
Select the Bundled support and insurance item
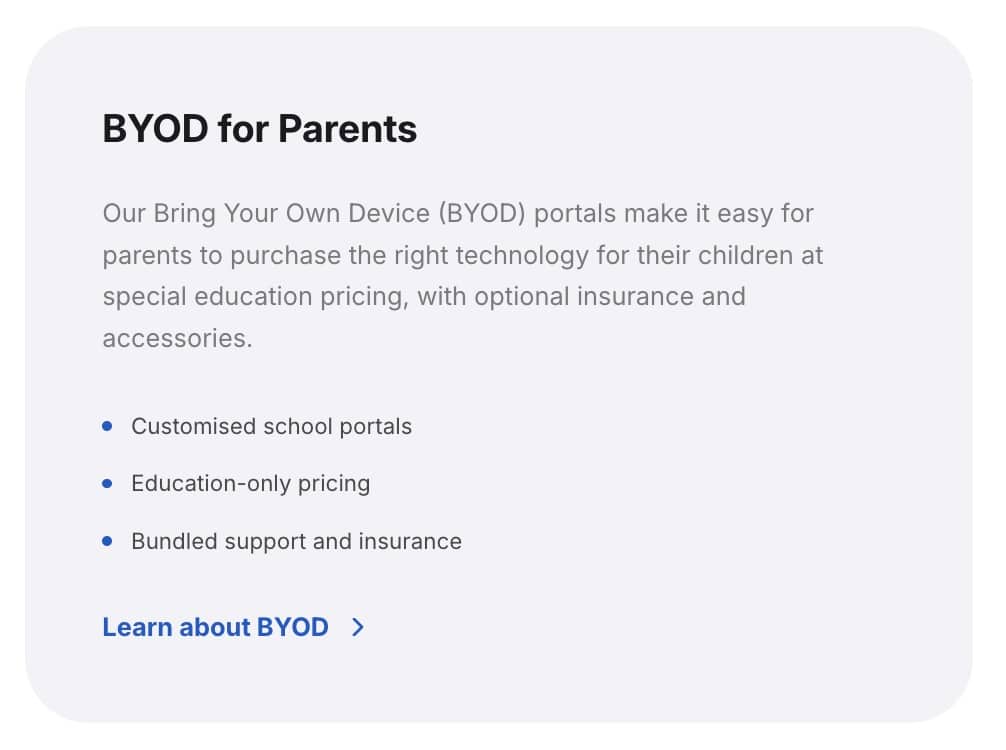296,542
